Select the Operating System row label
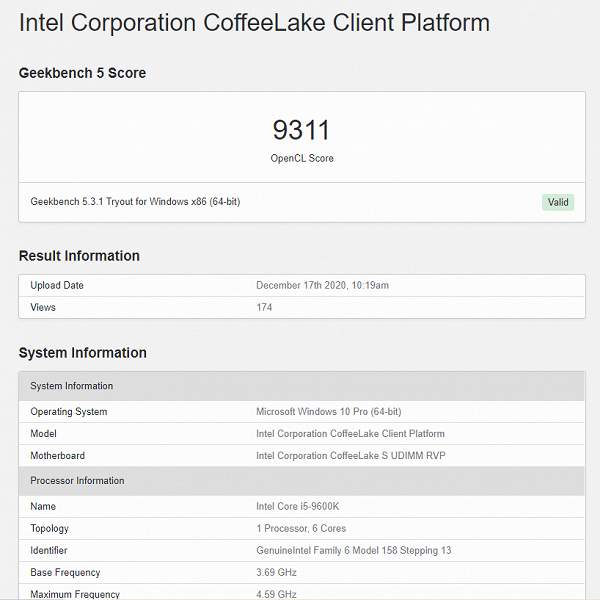This screenshot has height=600, width=600. point(69,412)
